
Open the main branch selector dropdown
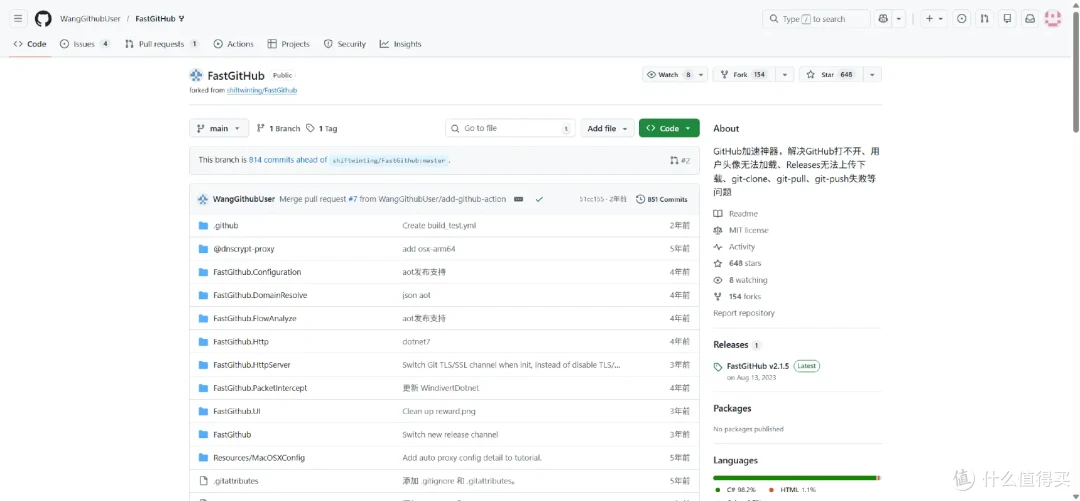(219, 128)
